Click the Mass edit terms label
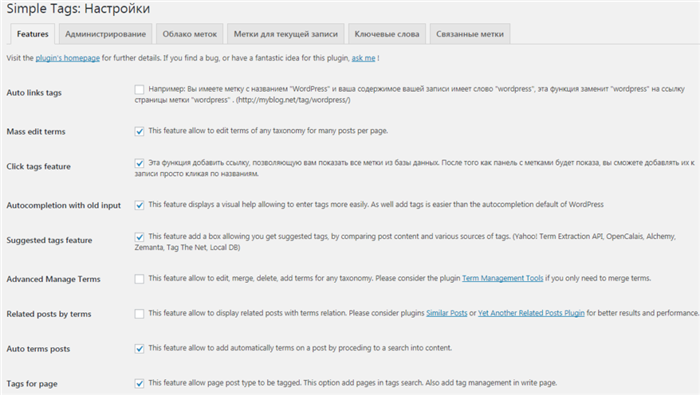Image resolution: width=700 pixels, height=395 pixels. point(36,132)
